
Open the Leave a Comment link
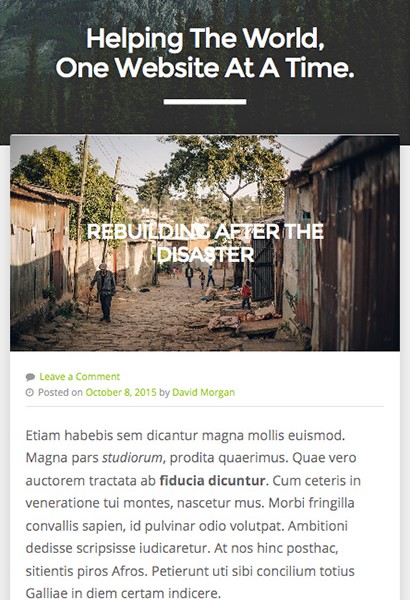click(80, 377)
